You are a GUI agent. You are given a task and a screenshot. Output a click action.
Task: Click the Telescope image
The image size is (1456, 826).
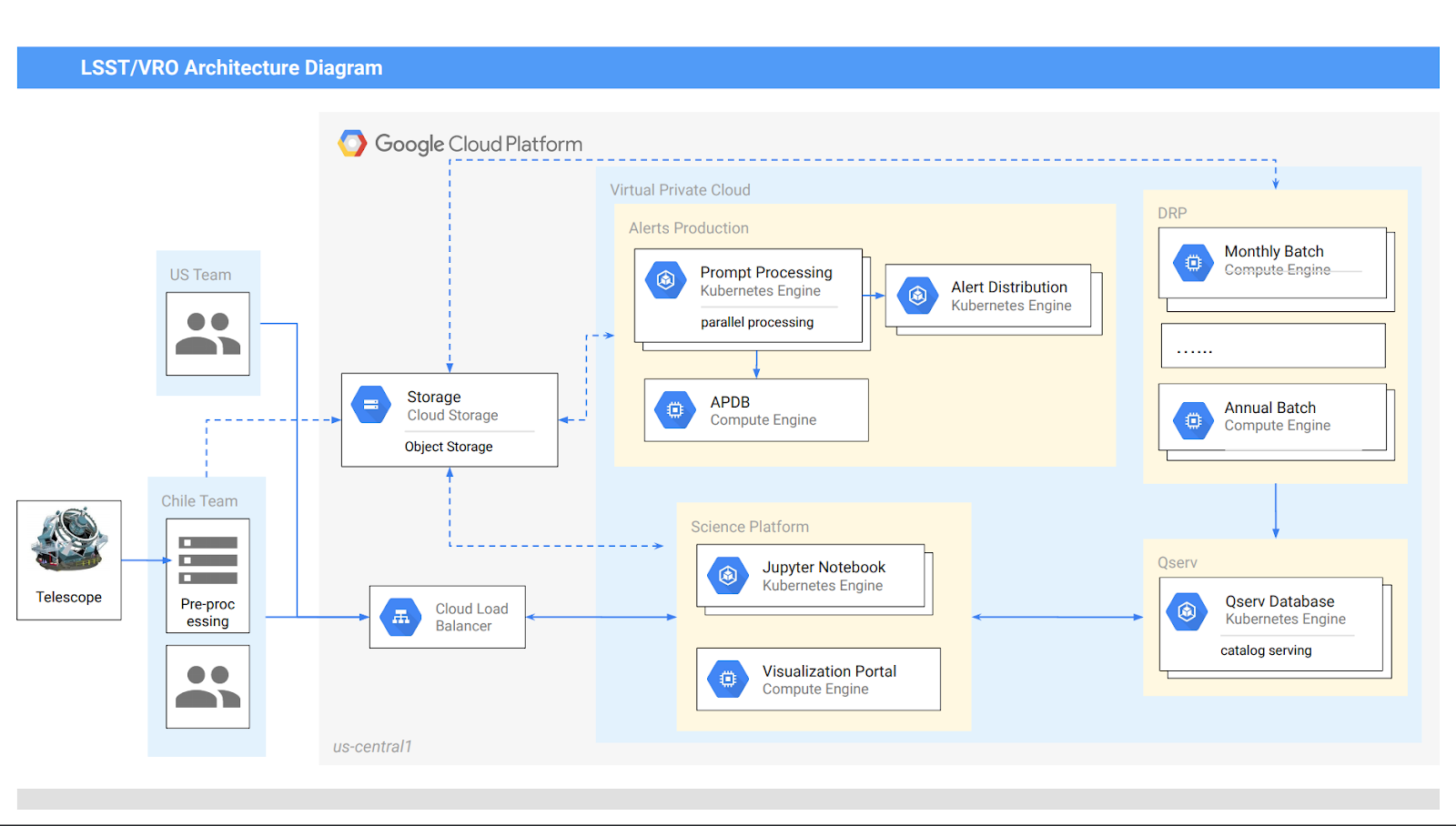pyautogui.click(x=69, y=540)
